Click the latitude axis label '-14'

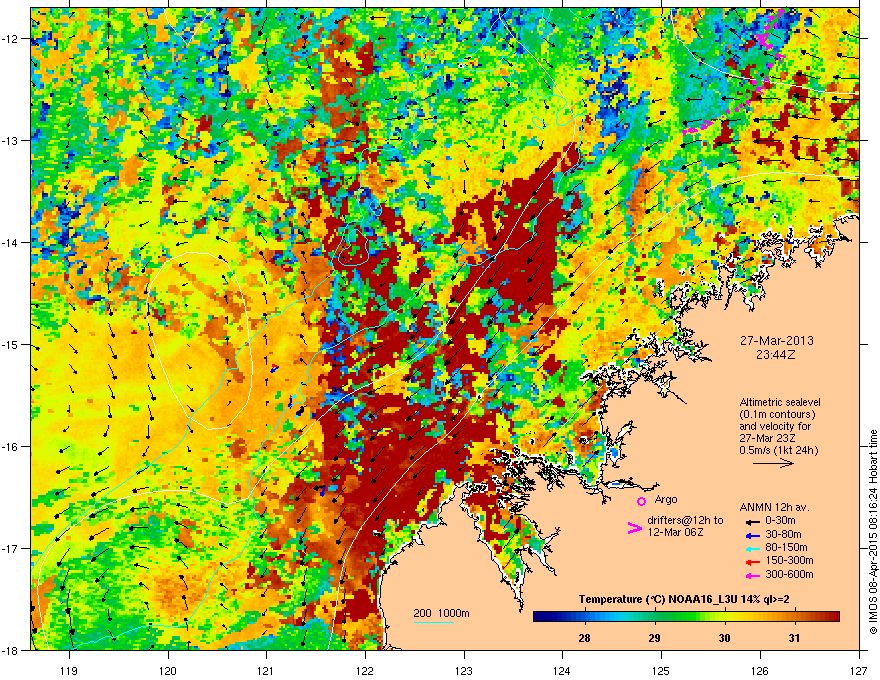(10, 242)
